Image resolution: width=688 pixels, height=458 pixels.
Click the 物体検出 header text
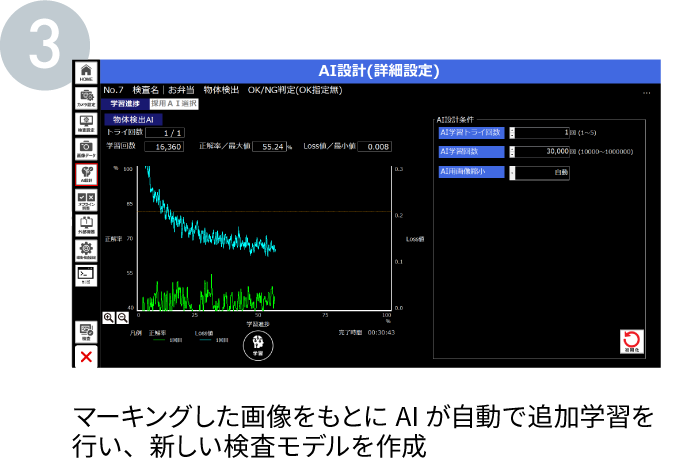221,90
